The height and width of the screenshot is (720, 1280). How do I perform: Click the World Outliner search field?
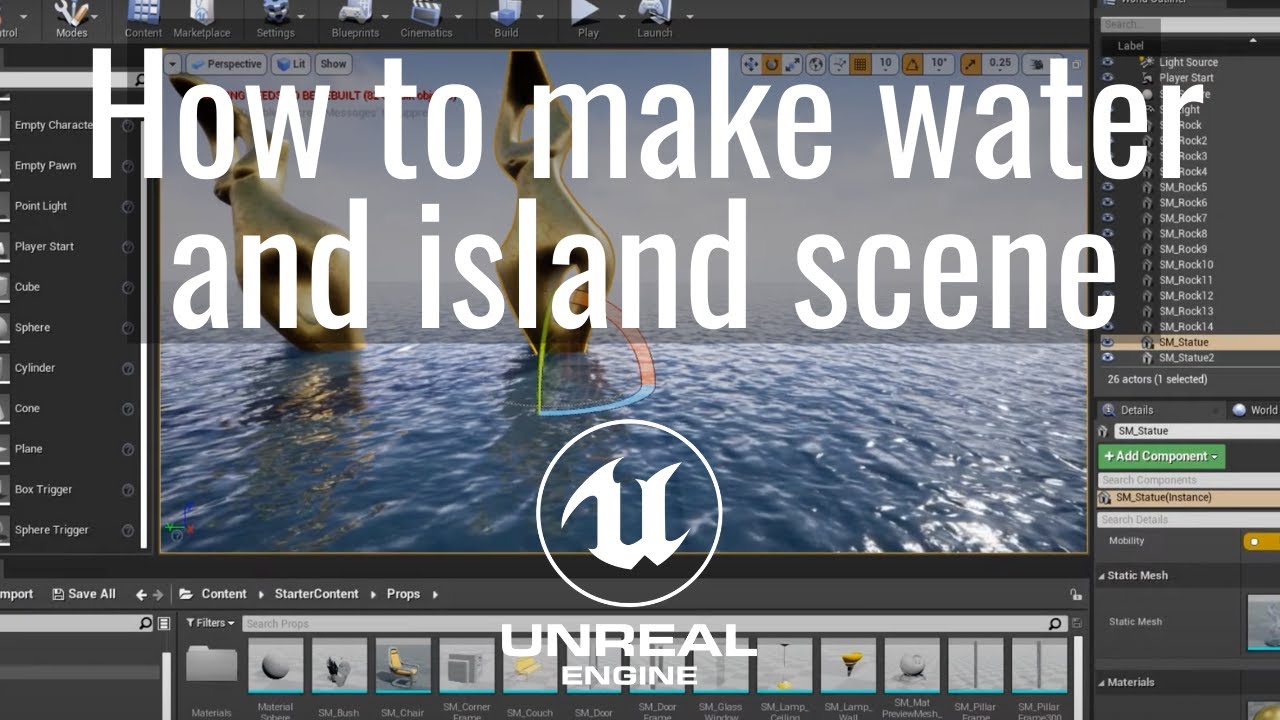pyautogui.click(x=1189, y=24)
